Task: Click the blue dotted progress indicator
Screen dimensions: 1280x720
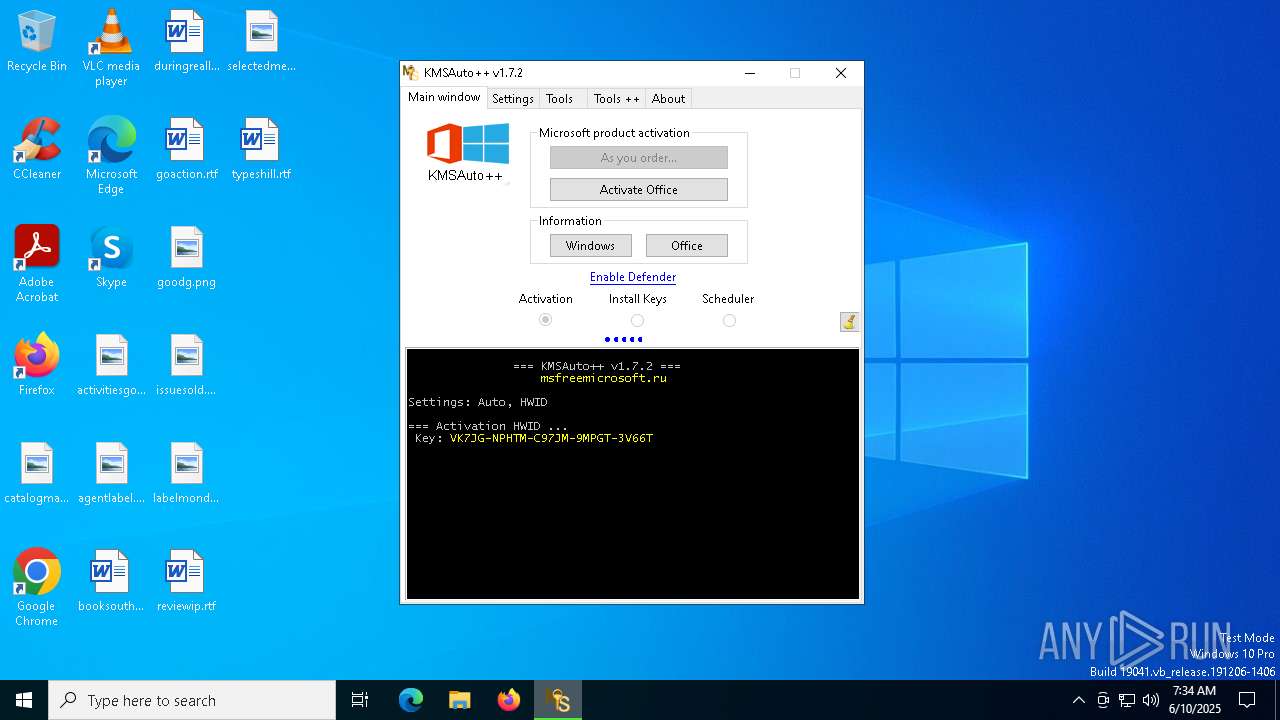Action: tap(623, 339)
